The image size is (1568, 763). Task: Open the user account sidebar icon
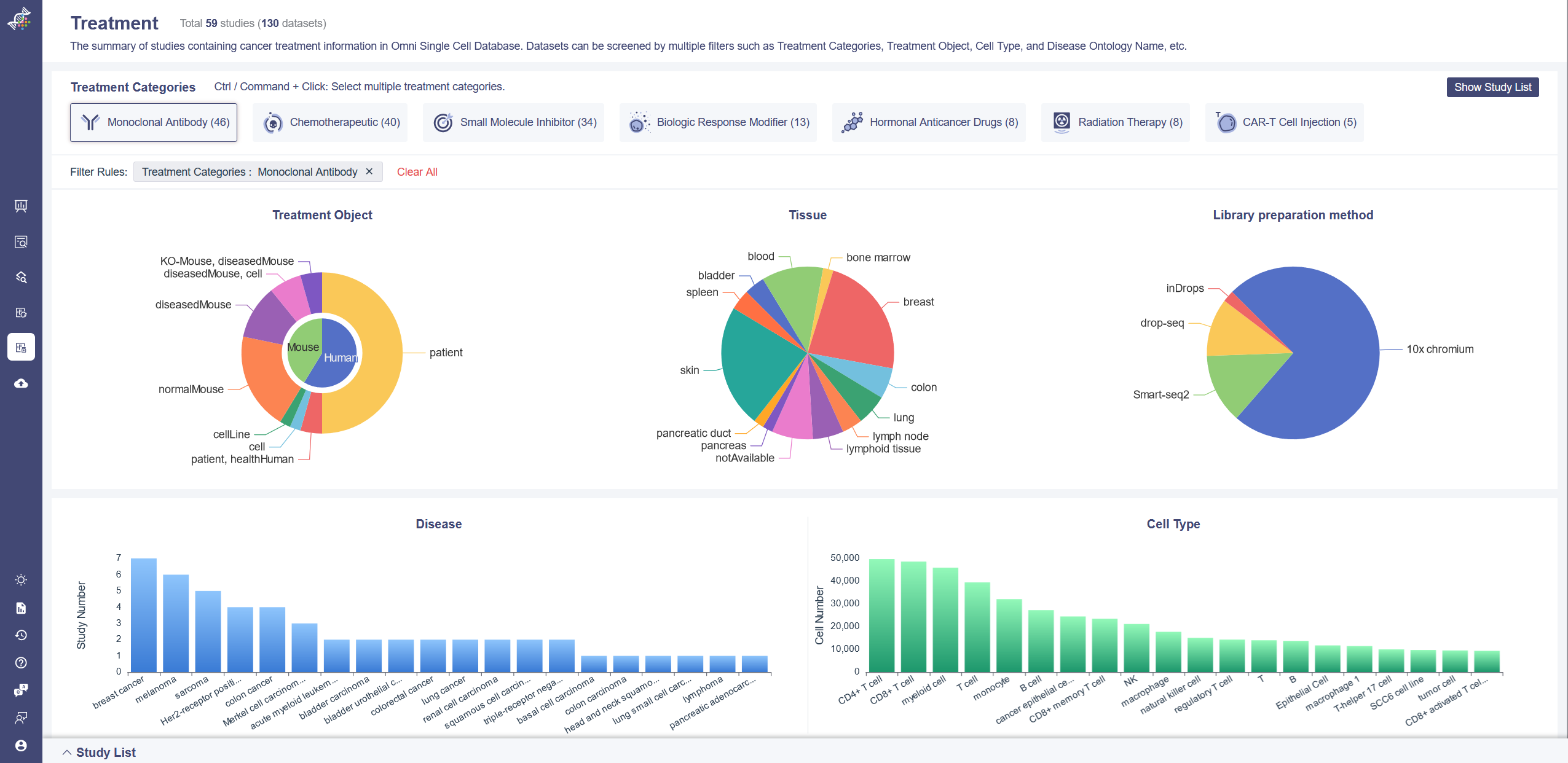21,745
